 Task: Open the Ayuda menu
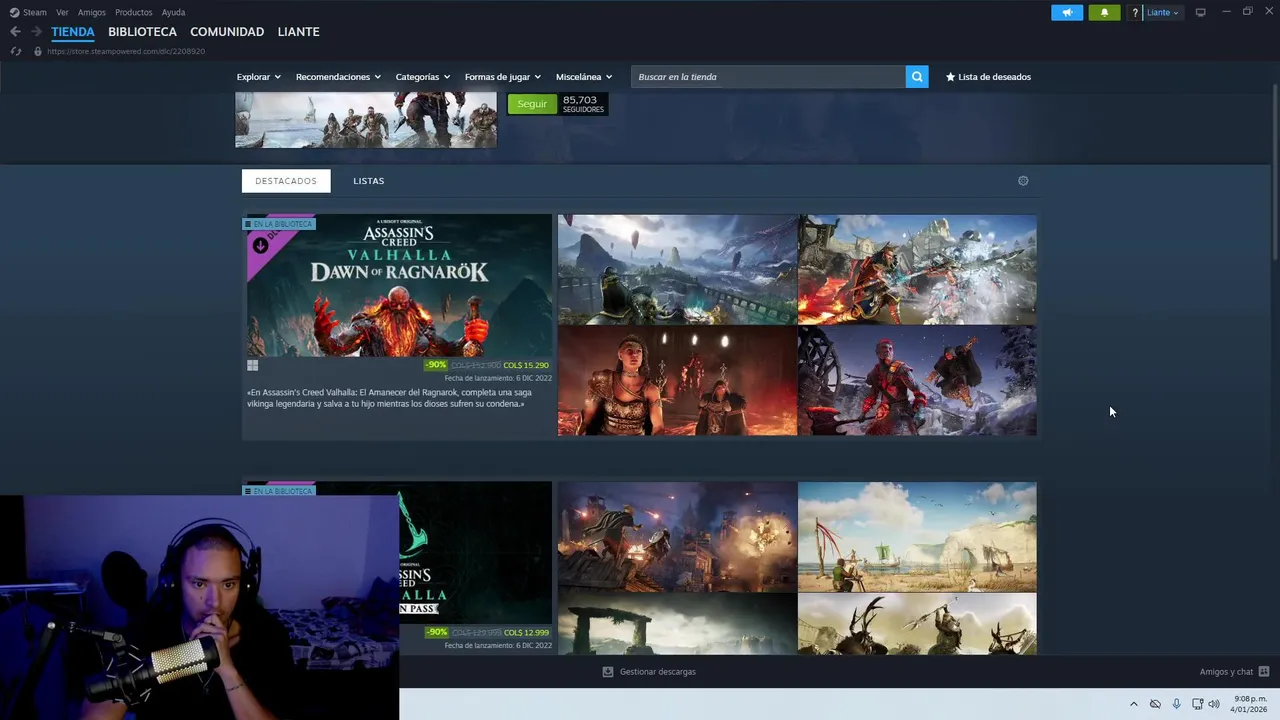[x=173, y=12]
